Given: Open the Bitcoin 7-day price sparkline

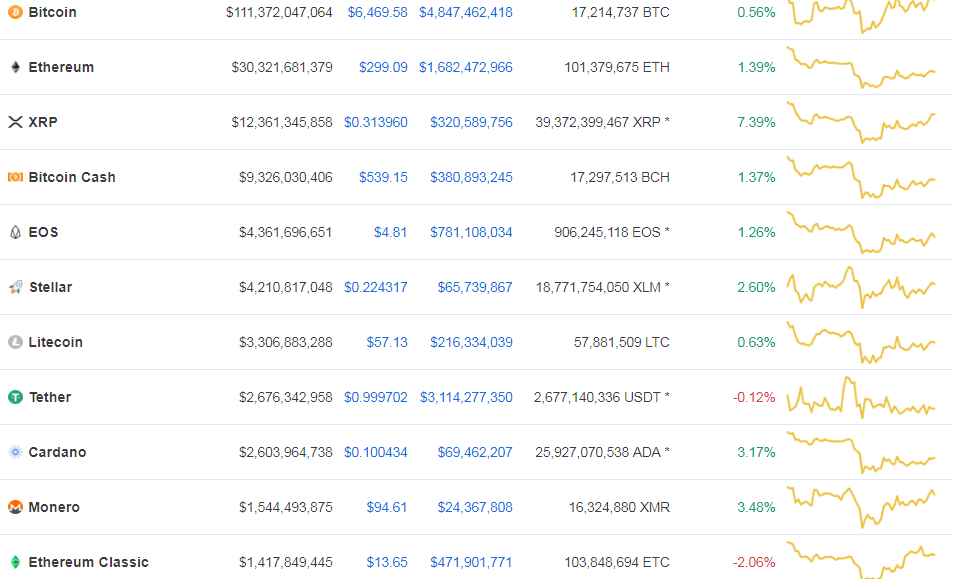Looking at the screenshot, I should pos(861,16).
